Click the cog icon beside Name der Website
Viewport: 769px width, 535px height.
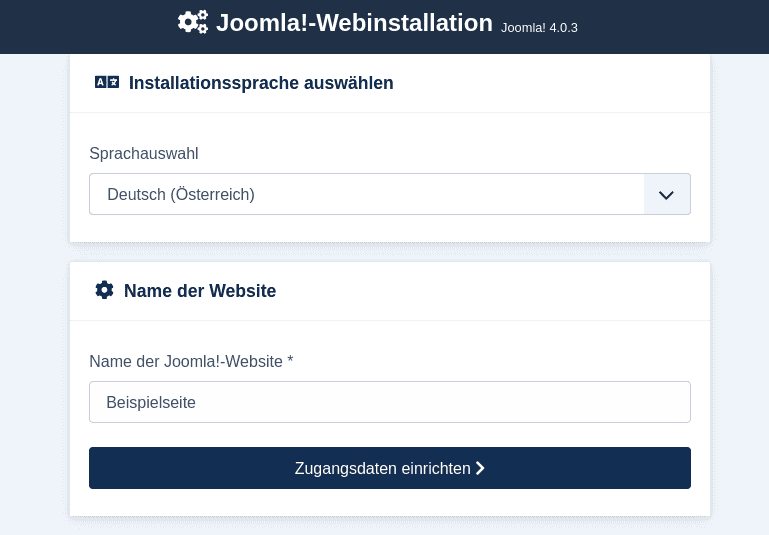[104, 290]
